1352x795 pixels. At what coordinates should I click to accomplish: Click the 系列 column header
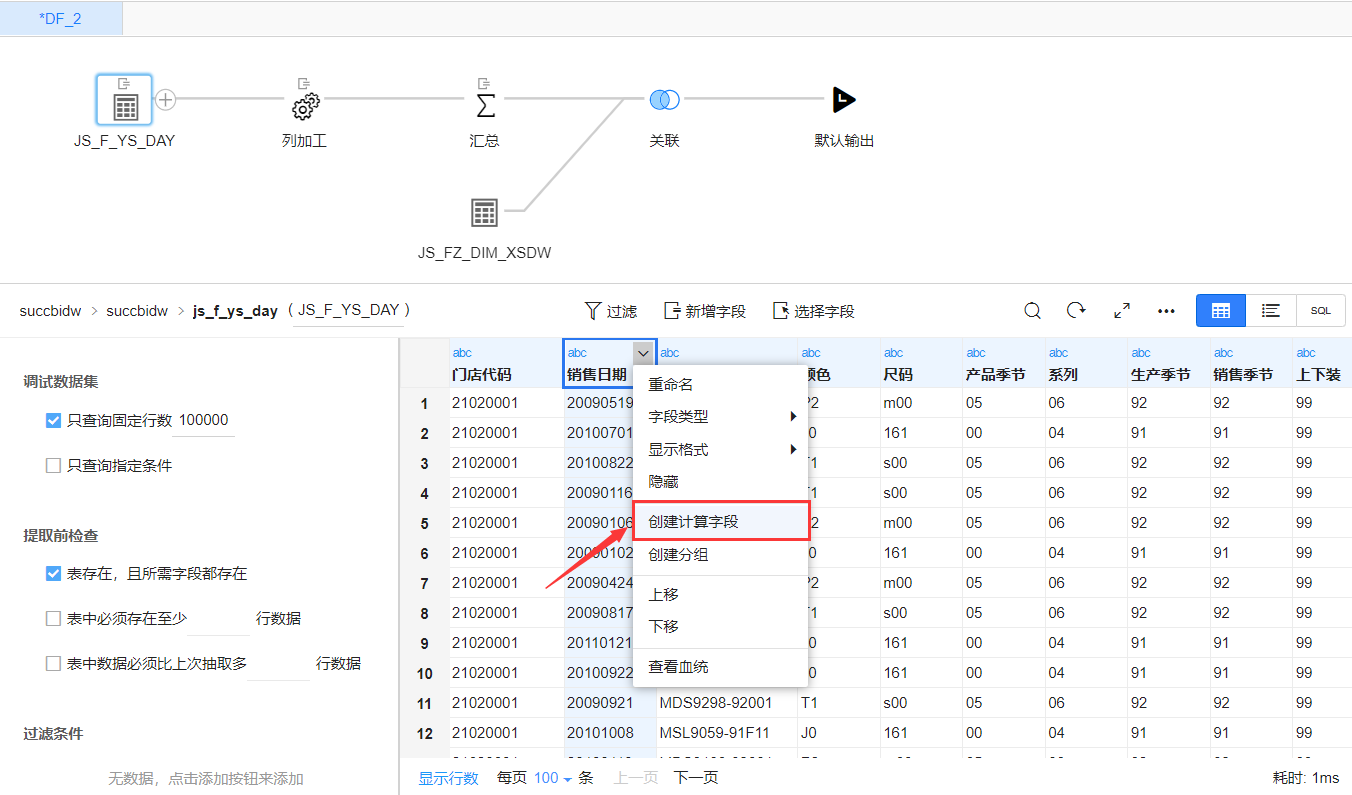tap(1086, 364)
